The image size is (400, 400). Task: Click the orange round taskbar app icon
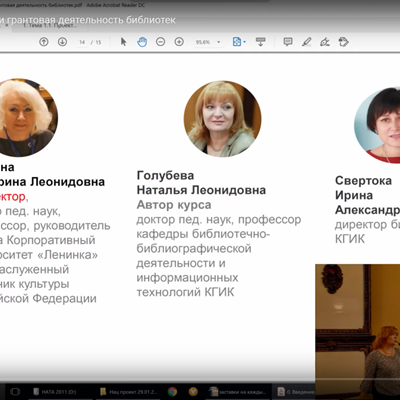193,392
